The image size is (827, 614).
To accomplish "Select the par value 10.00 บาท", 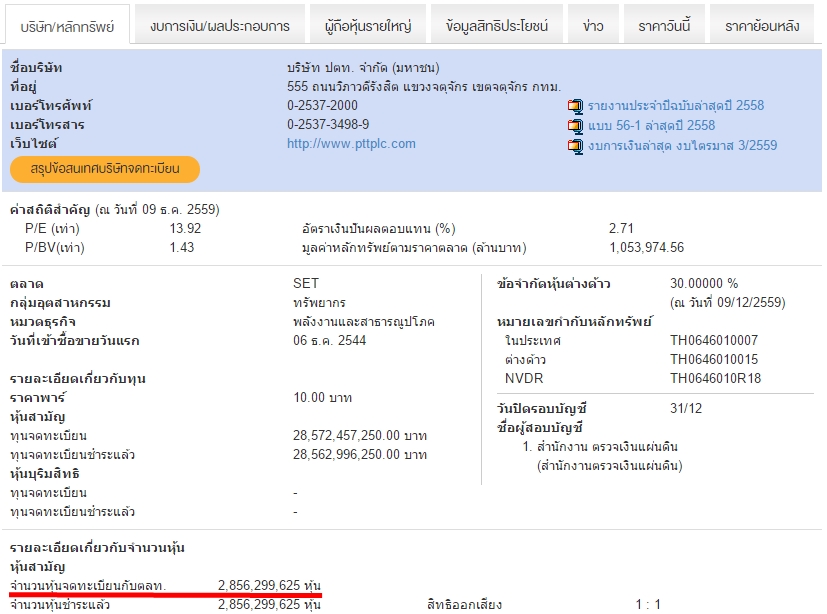I will (323, 397).
